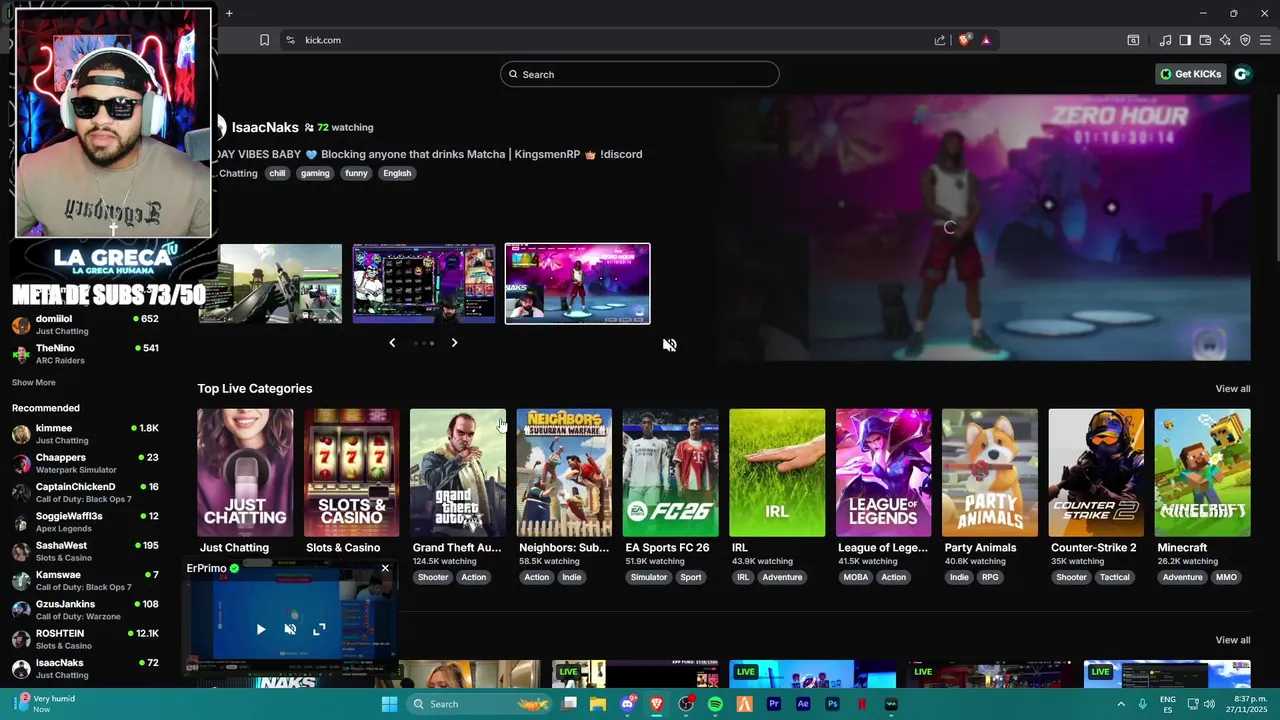Click the share page icon in address bar

[940, 40]
